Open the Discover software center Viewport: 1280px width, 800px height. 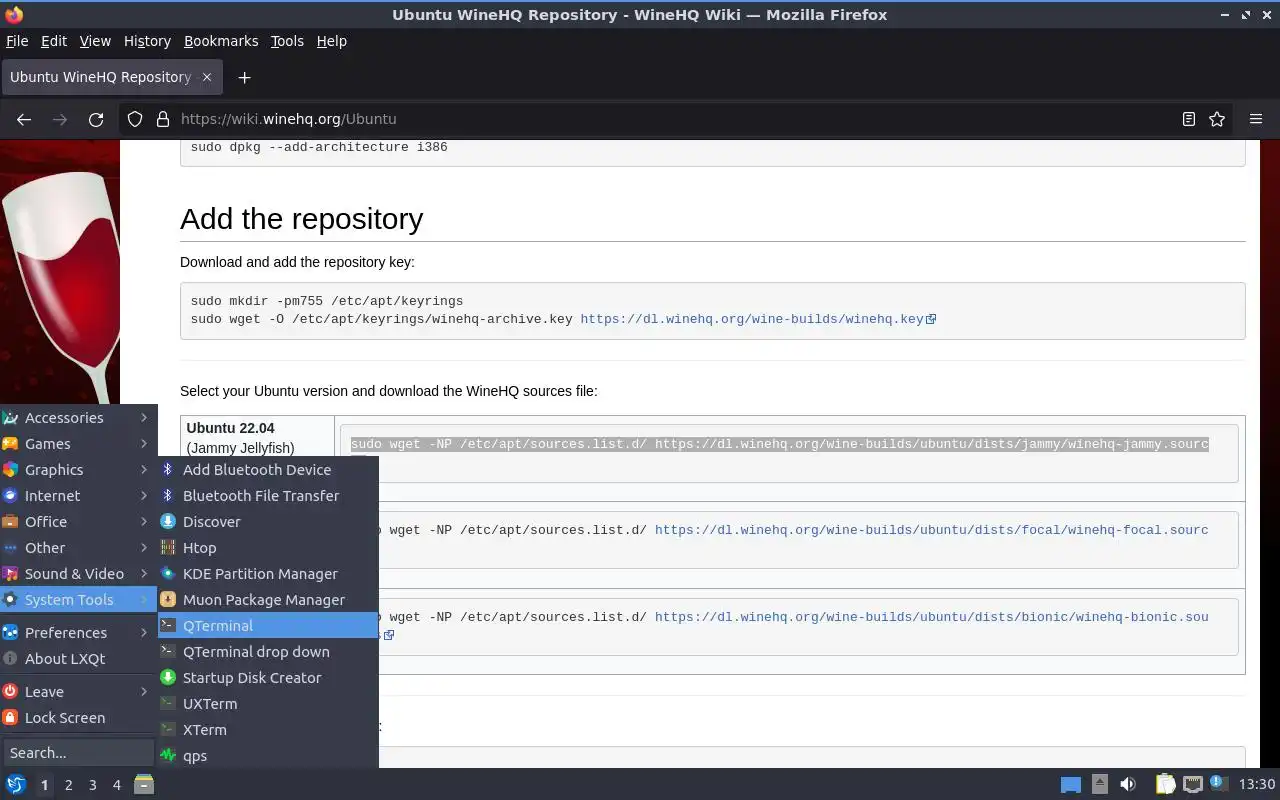(x=268, y=522)
